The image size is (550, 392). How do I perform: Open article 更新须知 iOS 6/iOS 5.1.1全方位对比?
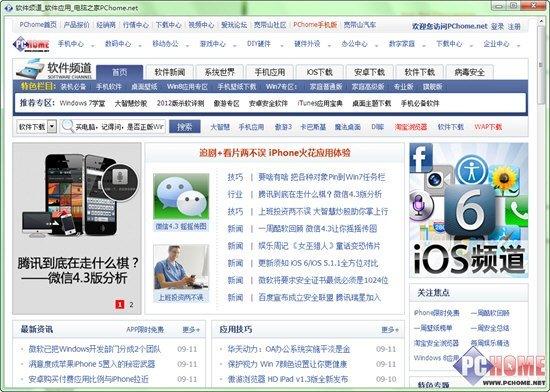(x=318, y=263)
